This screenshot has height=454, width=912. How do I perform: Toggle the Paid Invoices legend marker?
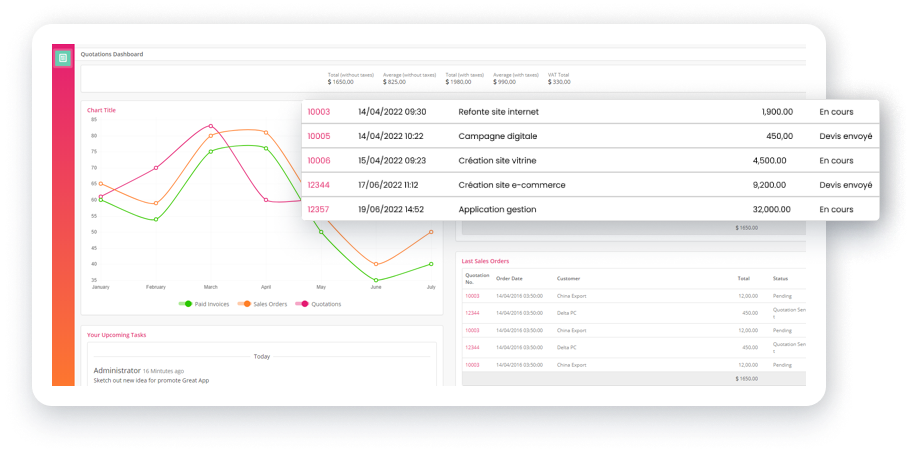click(188, 304)
